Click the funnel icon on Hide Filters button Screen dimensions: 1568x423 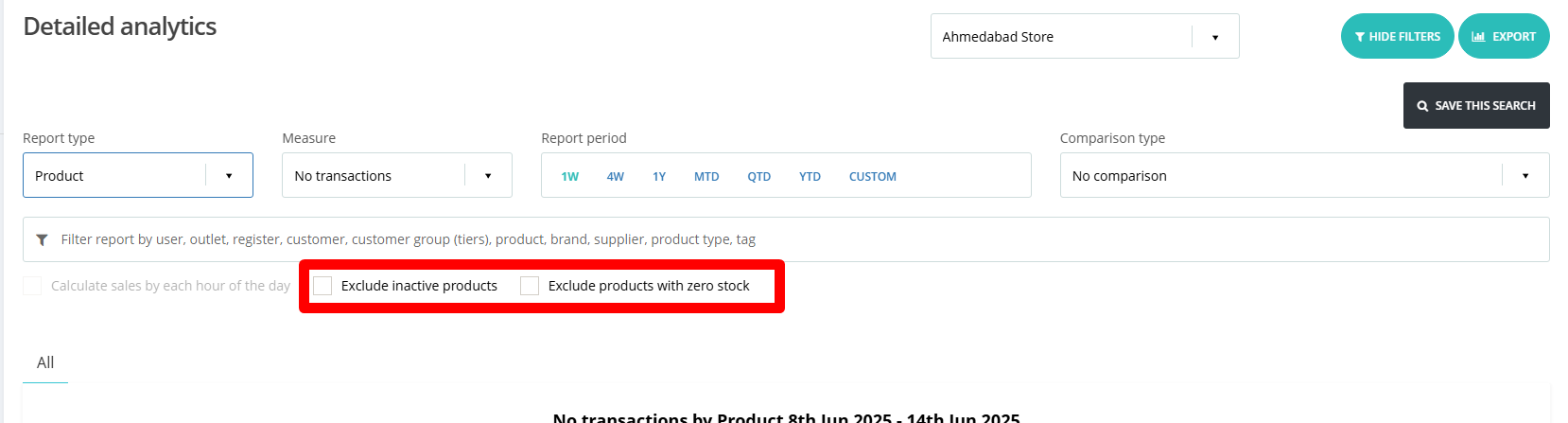pos(1360,37)
